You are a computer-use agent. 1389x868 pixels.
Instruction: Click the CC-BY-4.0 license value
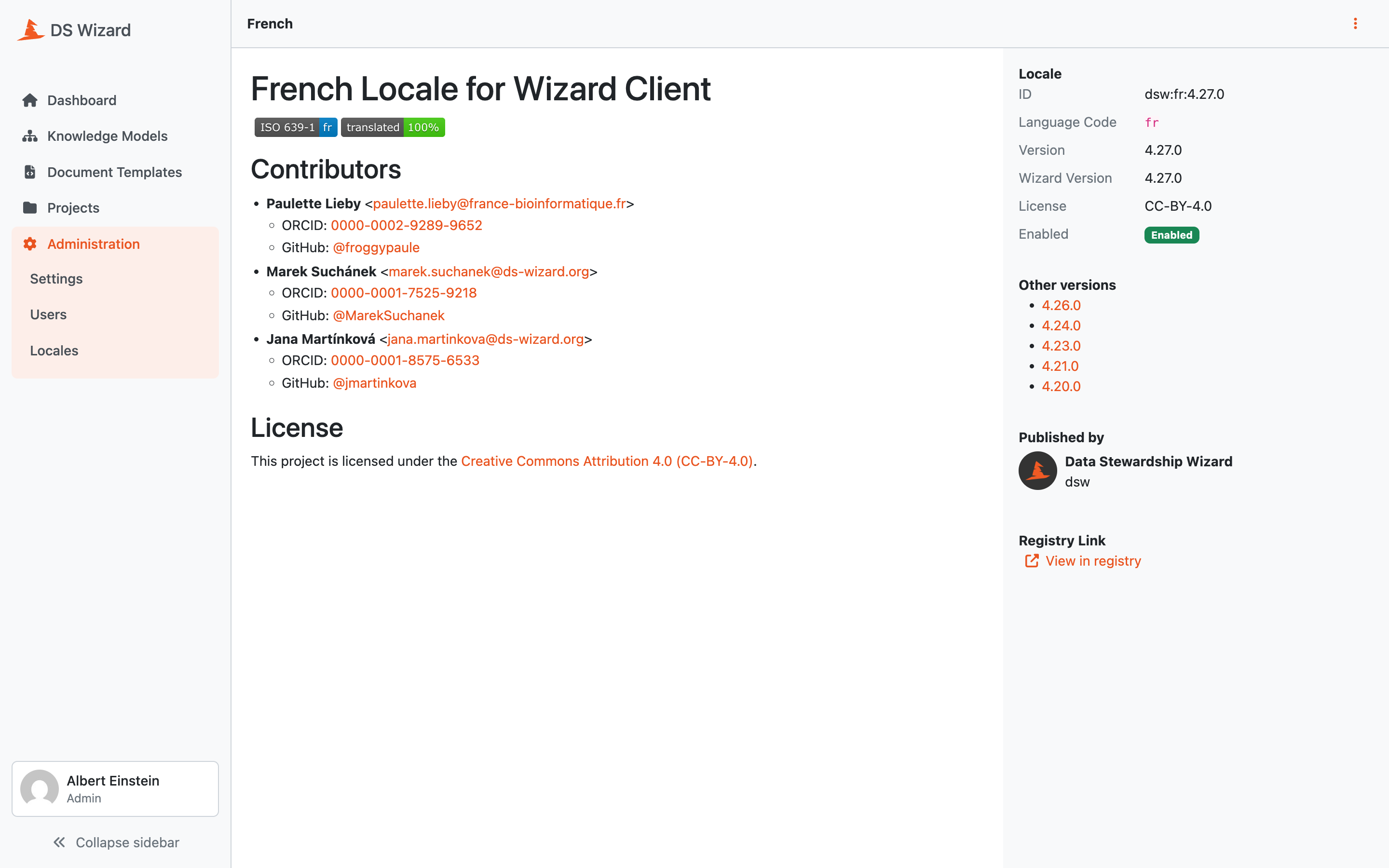1178,206
